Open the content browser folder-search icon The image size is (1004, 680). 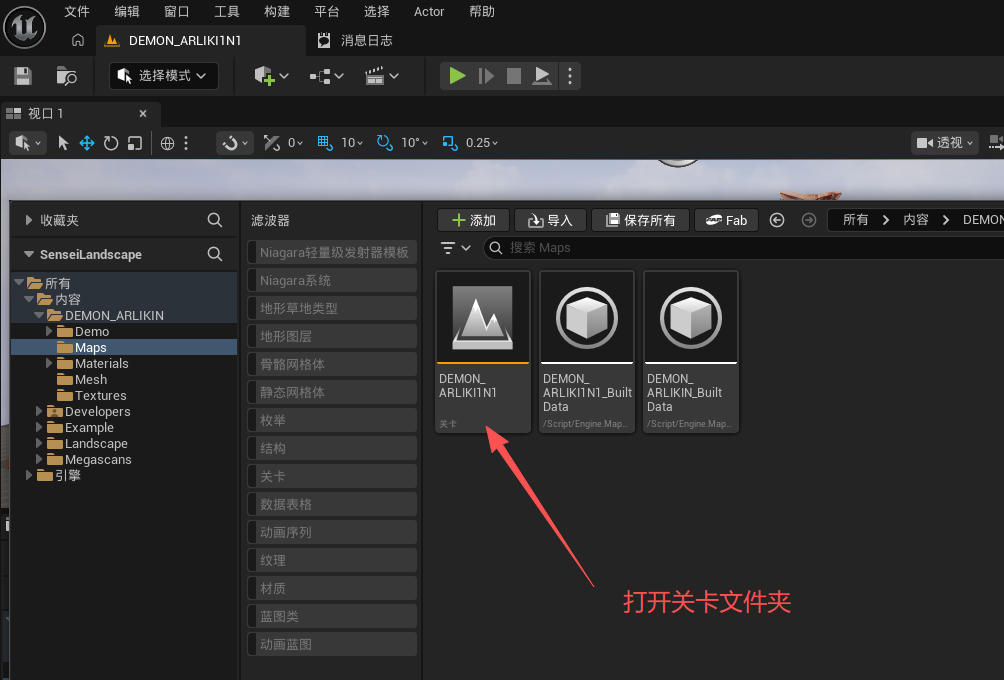point(67,76)
